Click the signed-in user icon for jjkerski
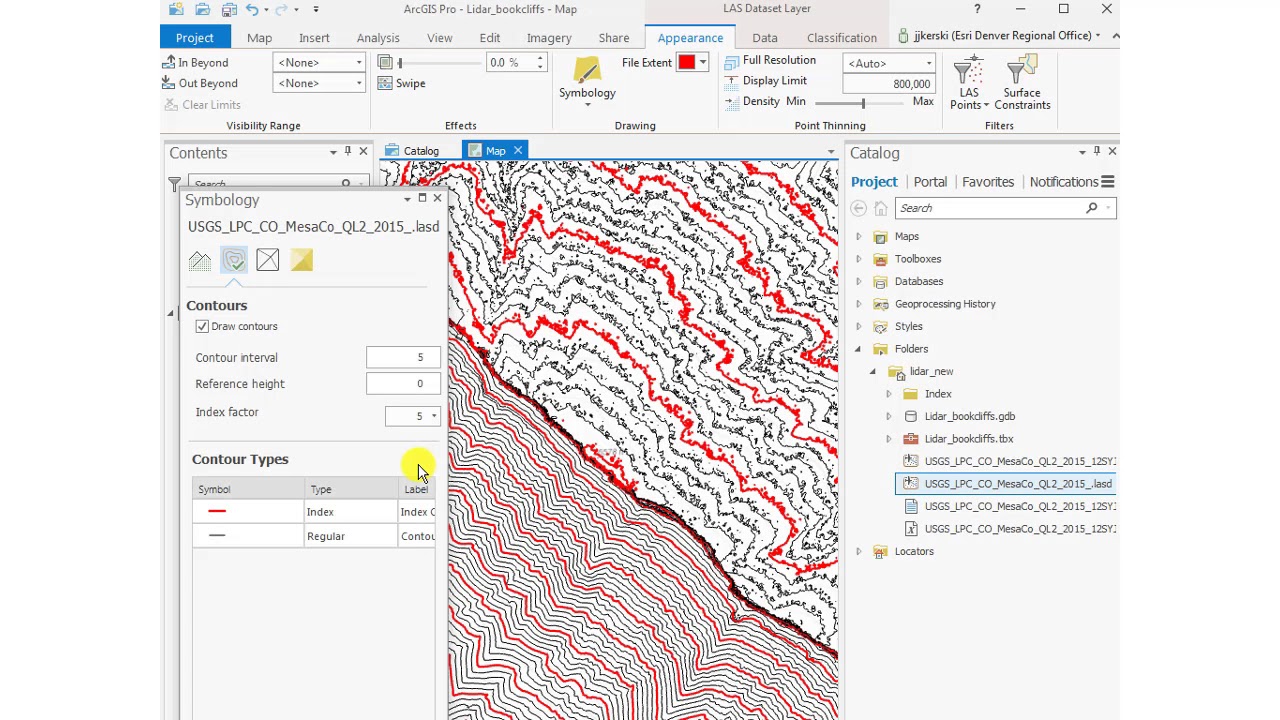The height and width of the screenshot is (720, 1280). [904, 36]
